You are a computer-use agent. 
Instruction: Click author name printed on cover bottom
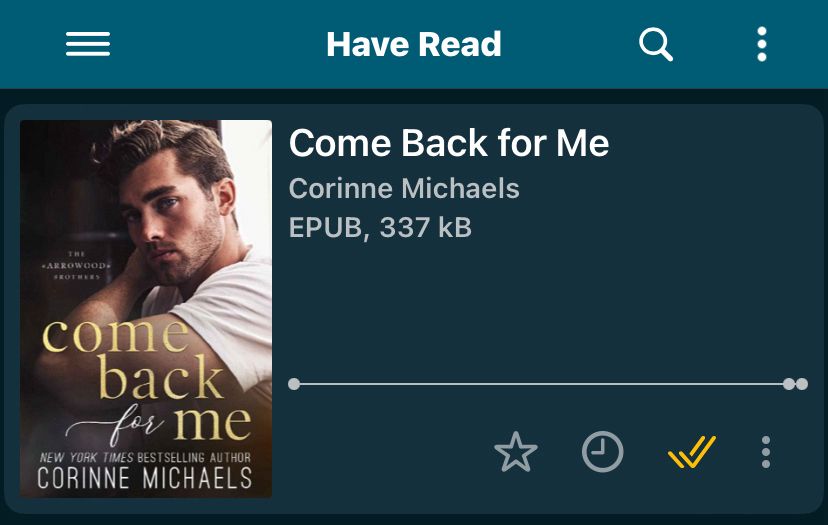145,479
